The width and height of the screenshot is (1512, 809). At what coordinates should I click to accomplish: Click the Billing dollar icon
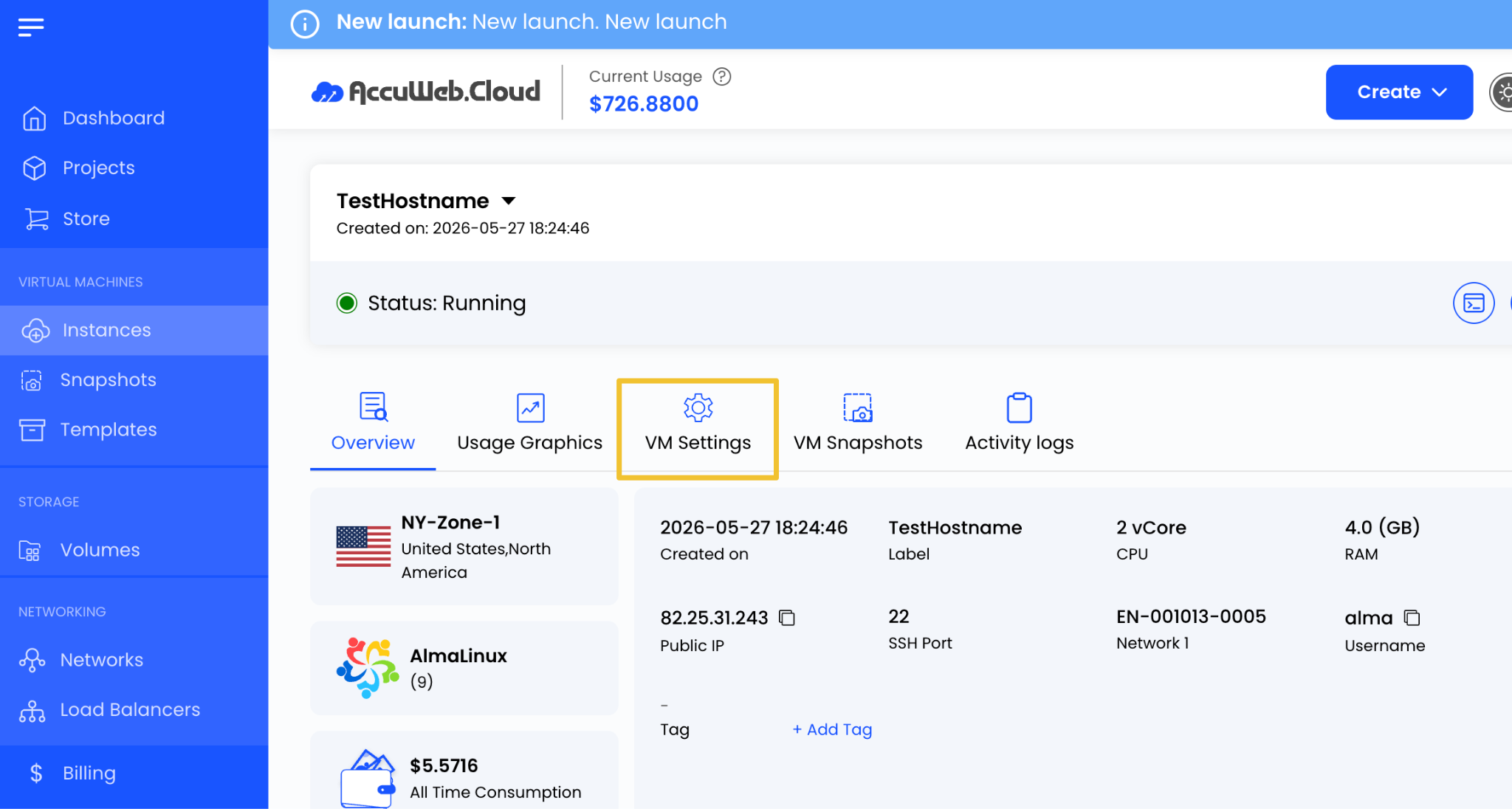[x=35, y=773]
